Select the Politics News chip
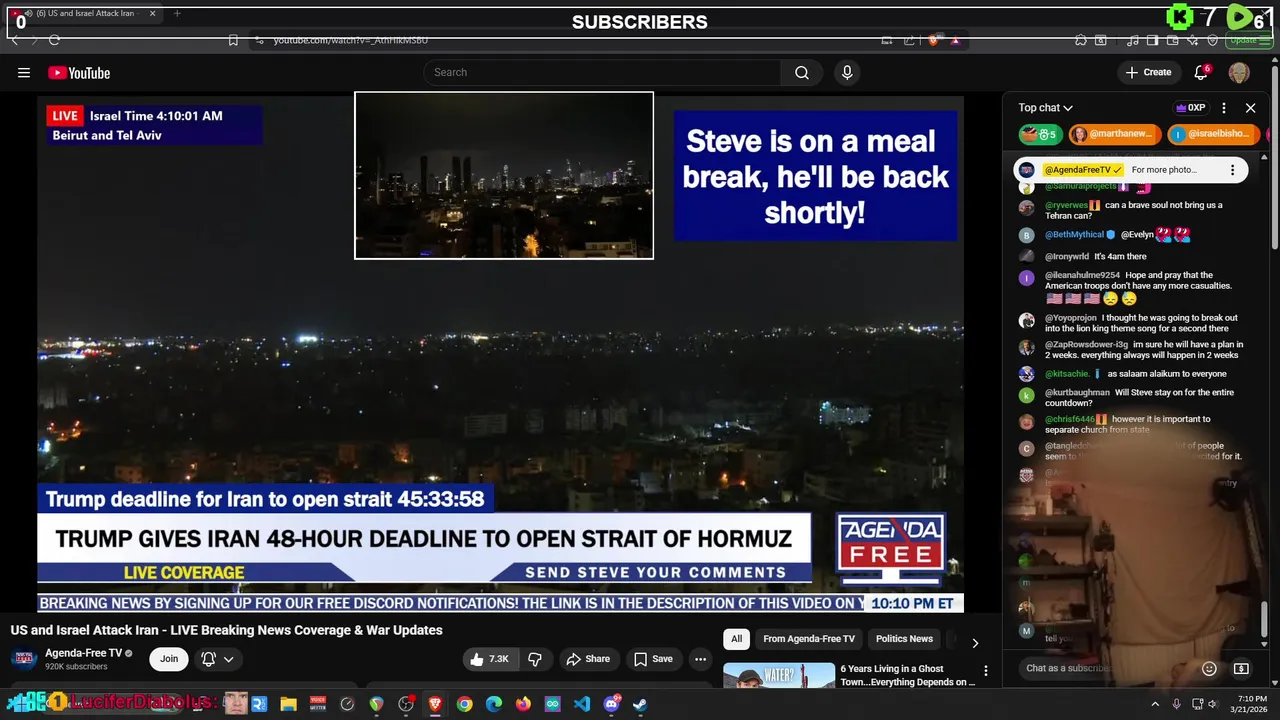1280x720 pixels. point(904,639)
